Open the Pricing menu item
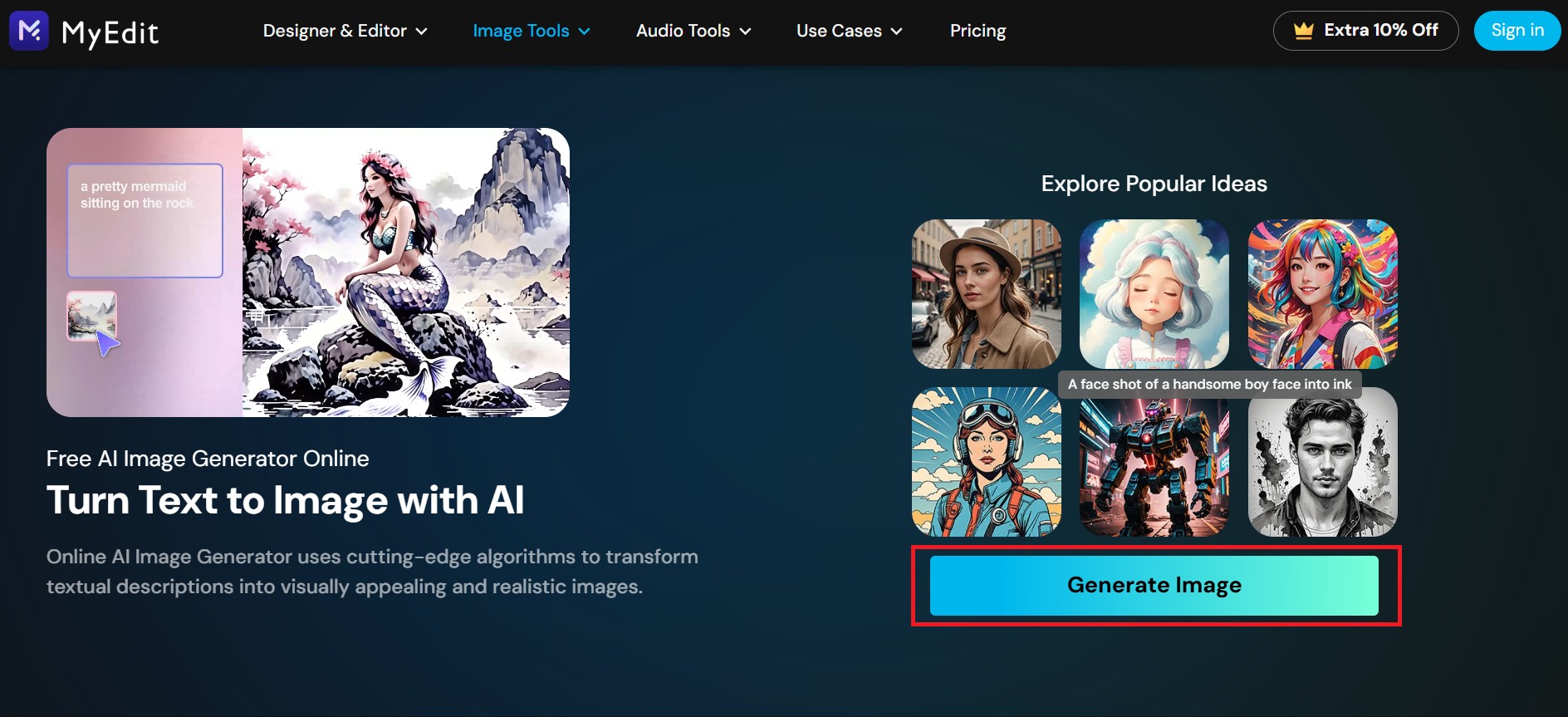This screenshot has width=1568, height=717. point(978,31)
